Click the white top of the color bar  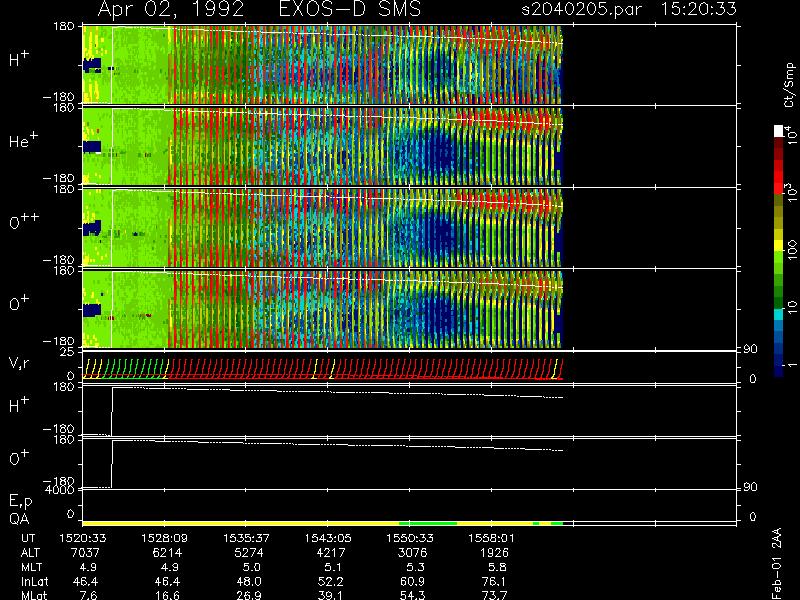point(779,131)
